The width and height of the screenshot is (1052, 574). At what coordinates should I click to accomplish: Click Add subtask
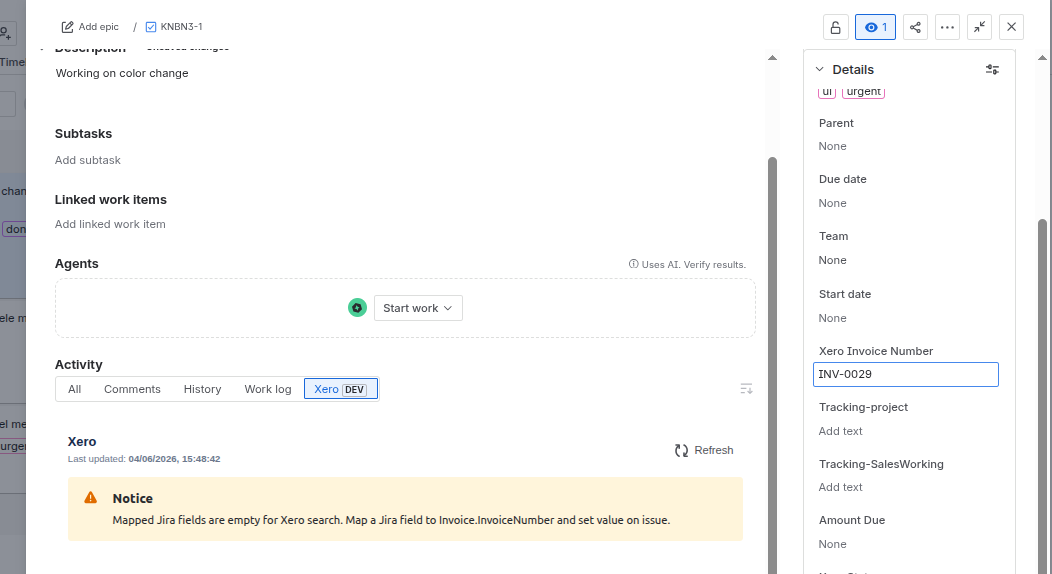(x=88, y=160)
